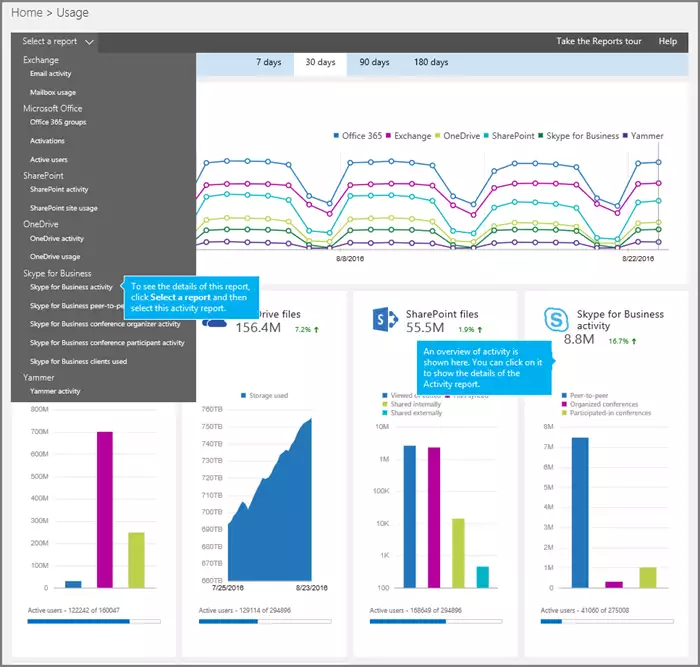
Task: Select the OneDrive usage report
Action: click(54, 257)
